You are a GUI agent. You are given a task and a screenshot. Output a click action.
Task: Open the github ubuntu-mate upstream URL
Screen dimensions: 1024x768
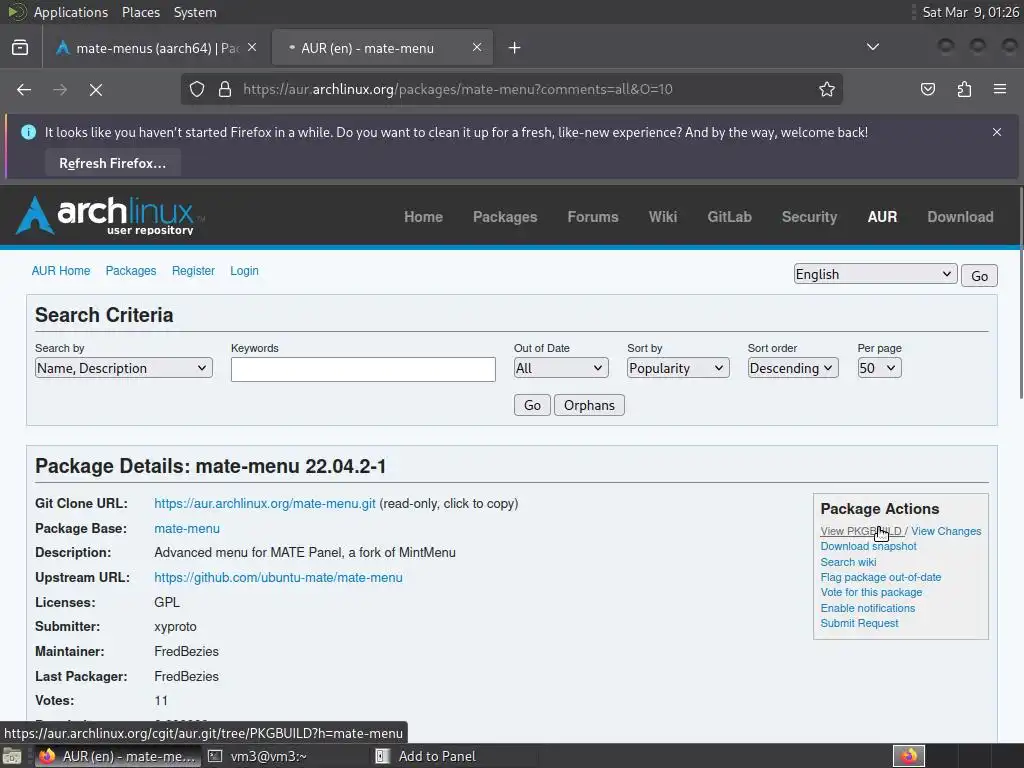(x=278, y=577)
